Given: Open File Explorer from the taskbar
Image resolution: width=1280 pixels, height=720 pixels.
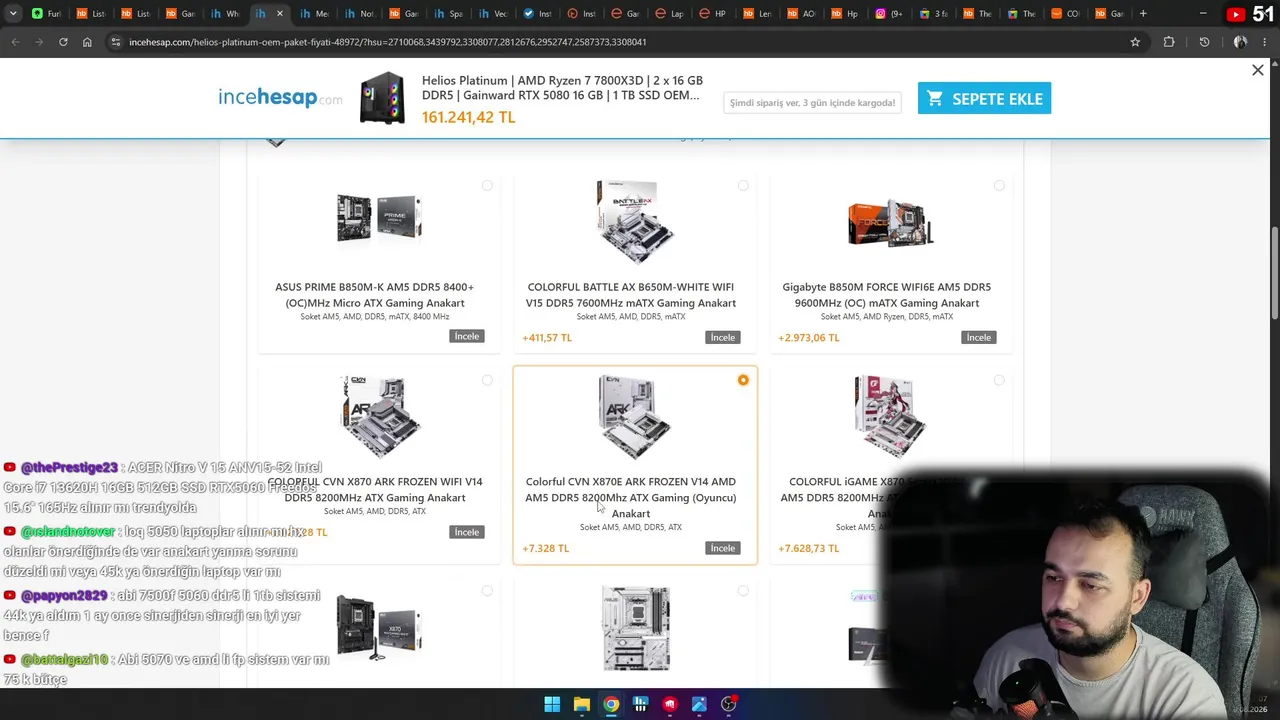Looking at the screenshot, I should pyautogui.click(x=581, y=704).
